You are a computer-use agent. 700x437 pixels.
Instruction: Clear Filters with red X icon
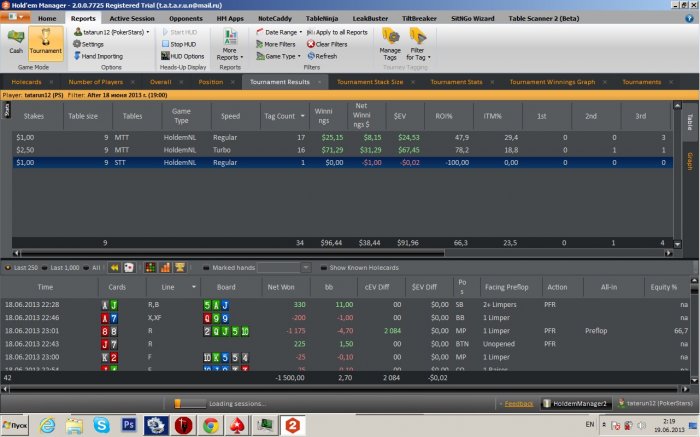pyautogui.click(x=327, y=44)
